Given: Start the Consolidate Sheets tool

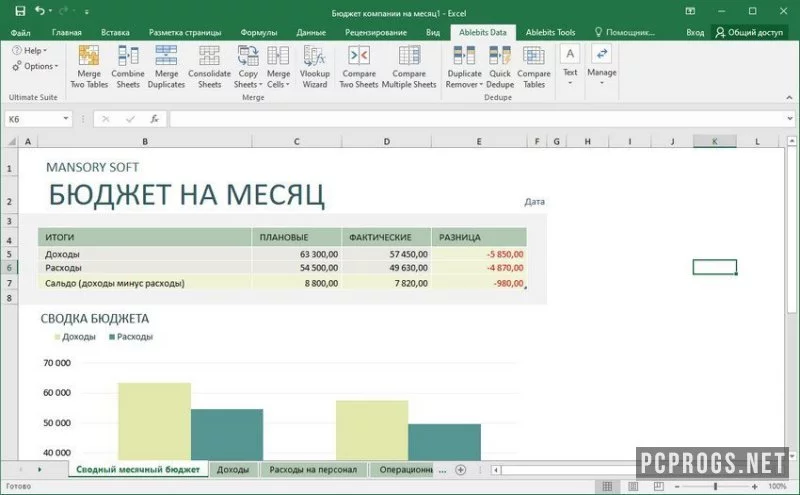Looking at the screenshot, I should point(209,67).
